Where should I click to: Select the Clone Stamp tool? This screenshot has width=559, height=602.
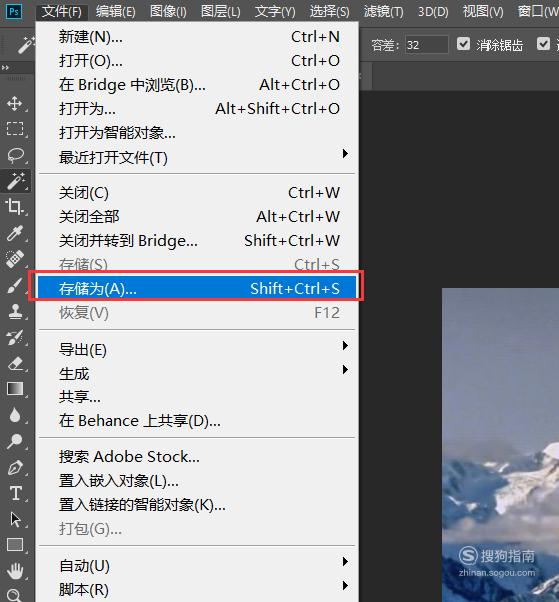coord(15,312)
